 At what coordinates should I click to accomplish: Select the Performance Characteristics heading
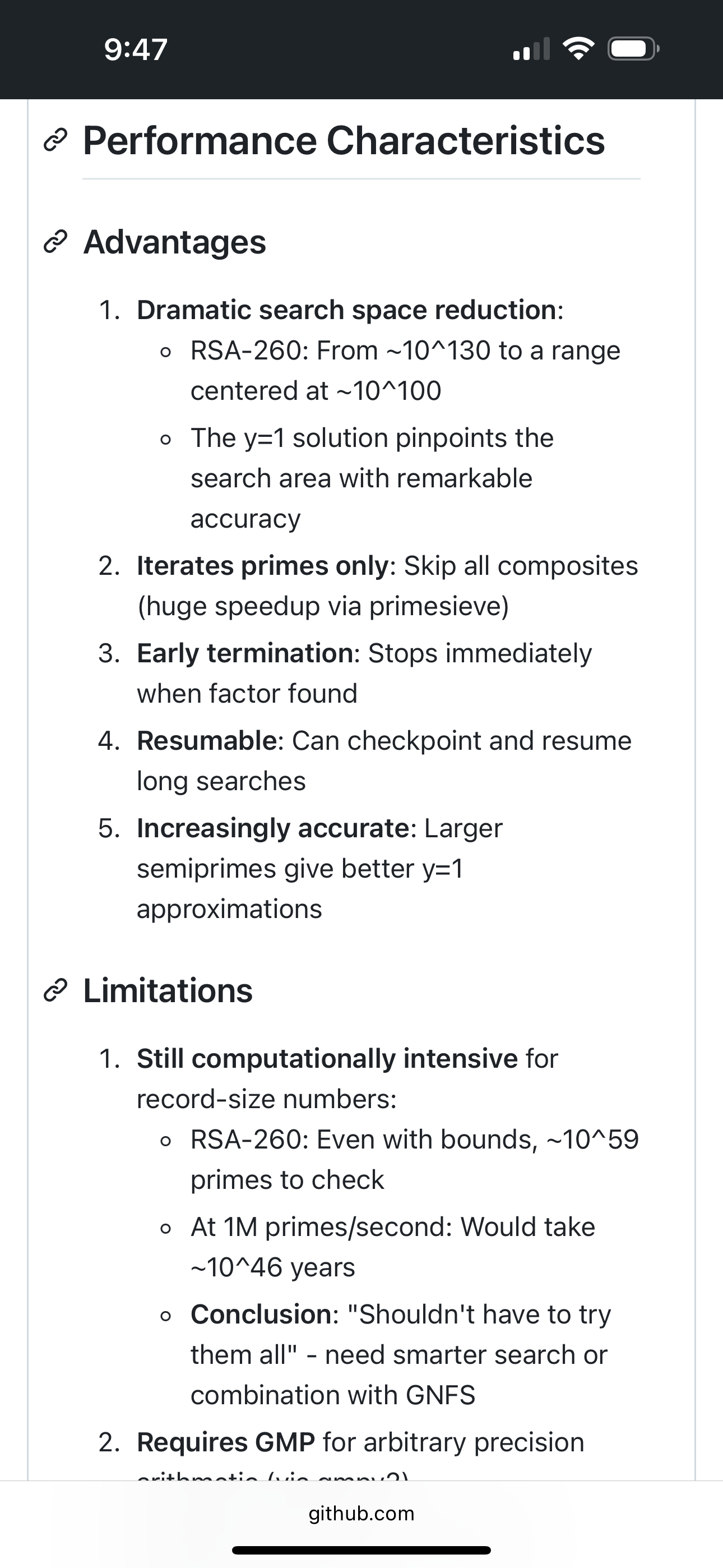pos(344,141)
